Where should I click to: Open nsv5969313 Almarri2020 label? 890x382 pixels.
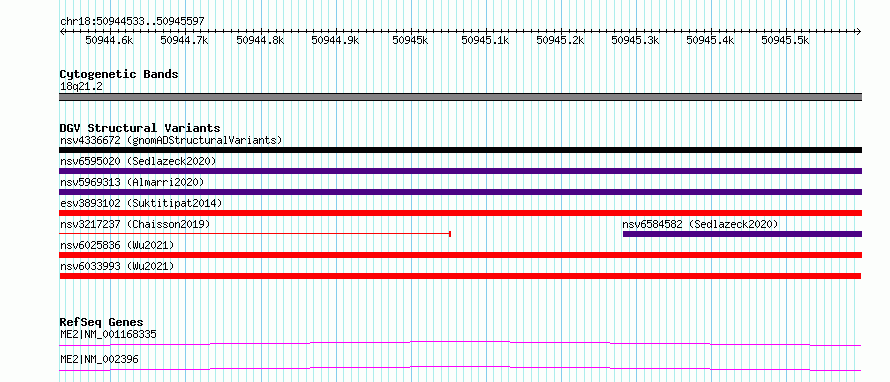pyautogui.click(x=132, y=182)
